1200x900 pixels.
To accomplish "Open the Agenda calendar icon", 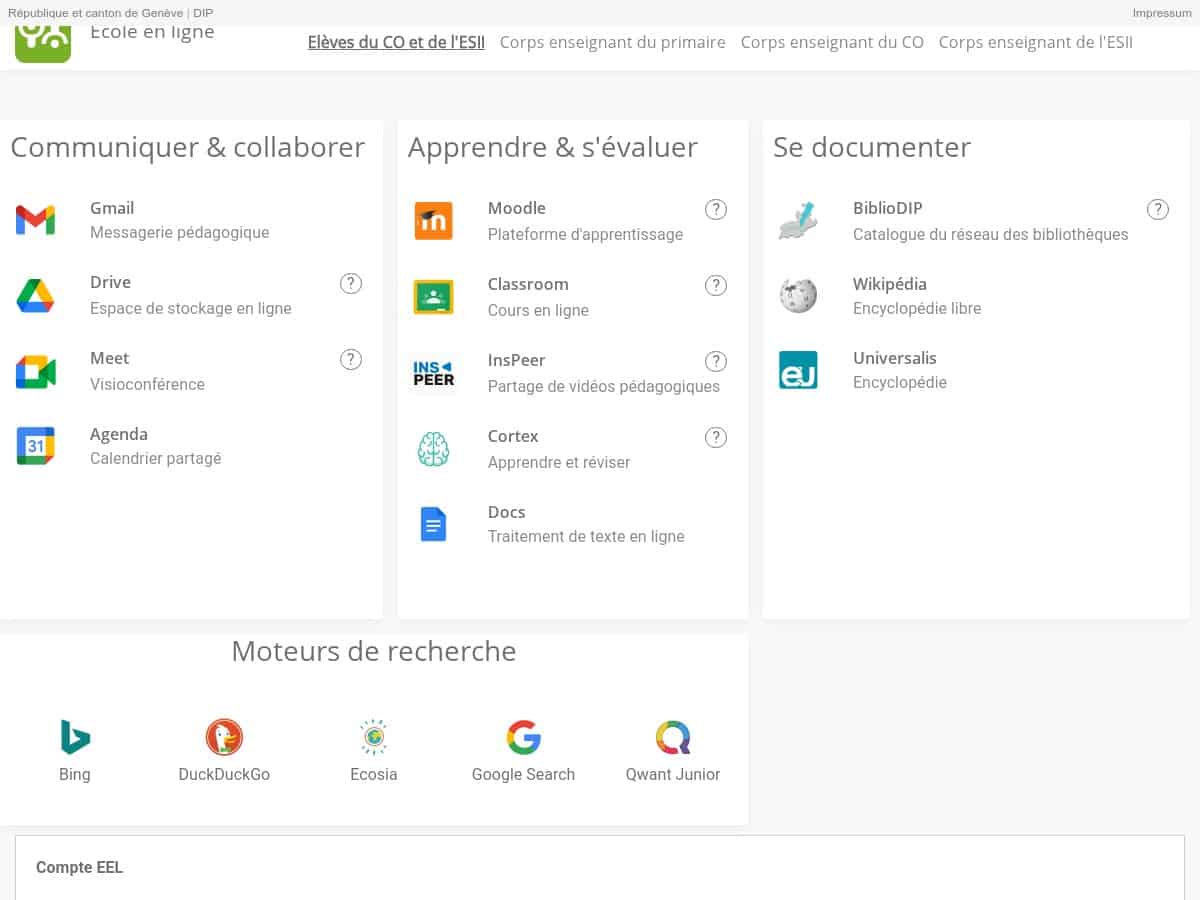I will click(x=35, y=446).
